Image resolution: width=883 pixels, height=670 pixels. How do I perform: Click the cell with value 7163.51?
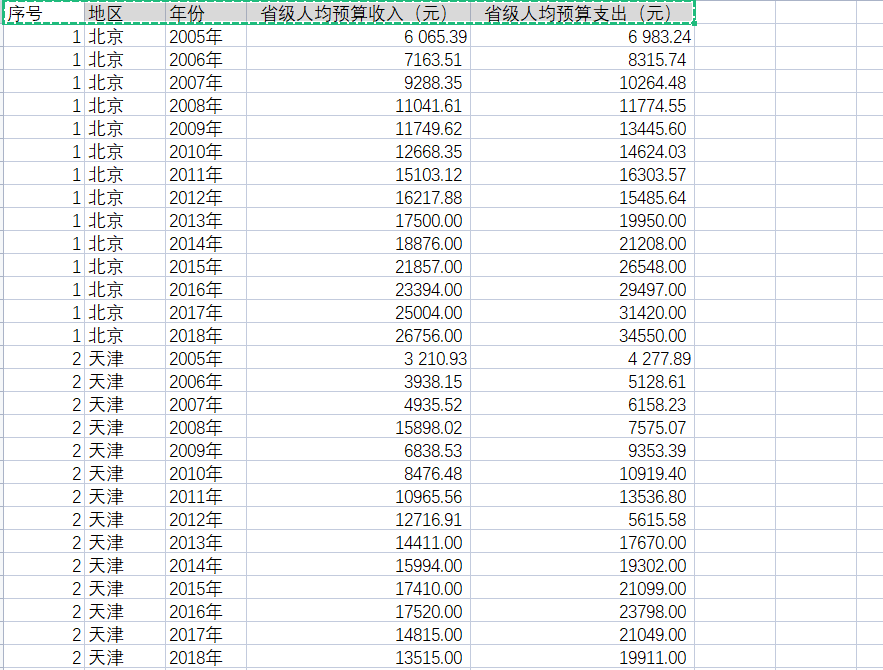tap(358, 59)
